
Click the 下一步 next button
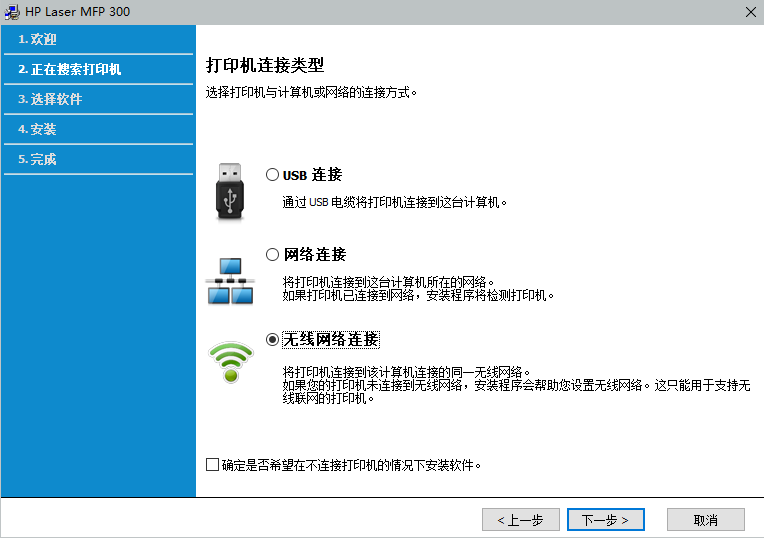pos(606,520)
